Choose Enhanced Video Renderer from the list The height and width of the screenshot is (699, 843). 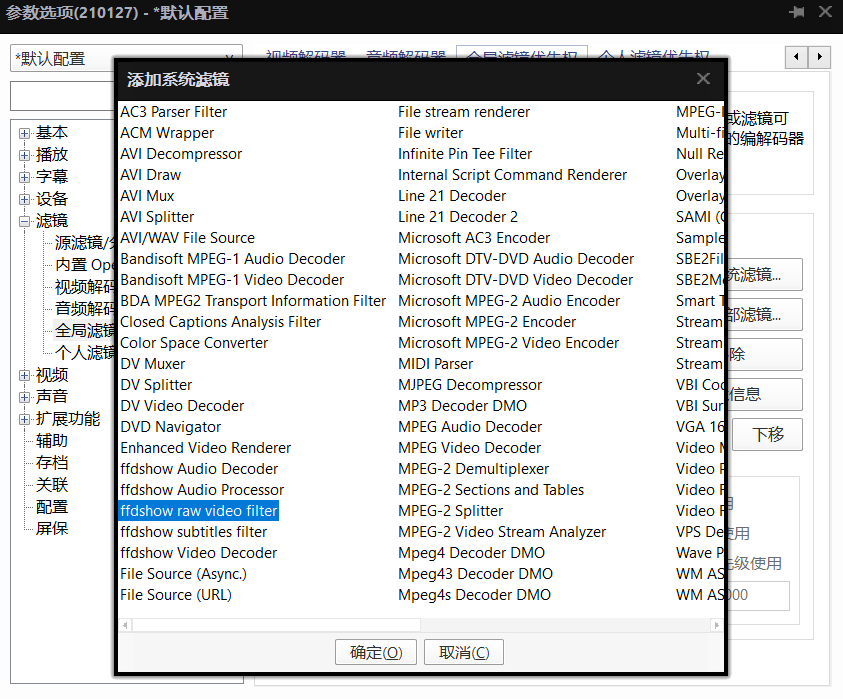[205, 447]
